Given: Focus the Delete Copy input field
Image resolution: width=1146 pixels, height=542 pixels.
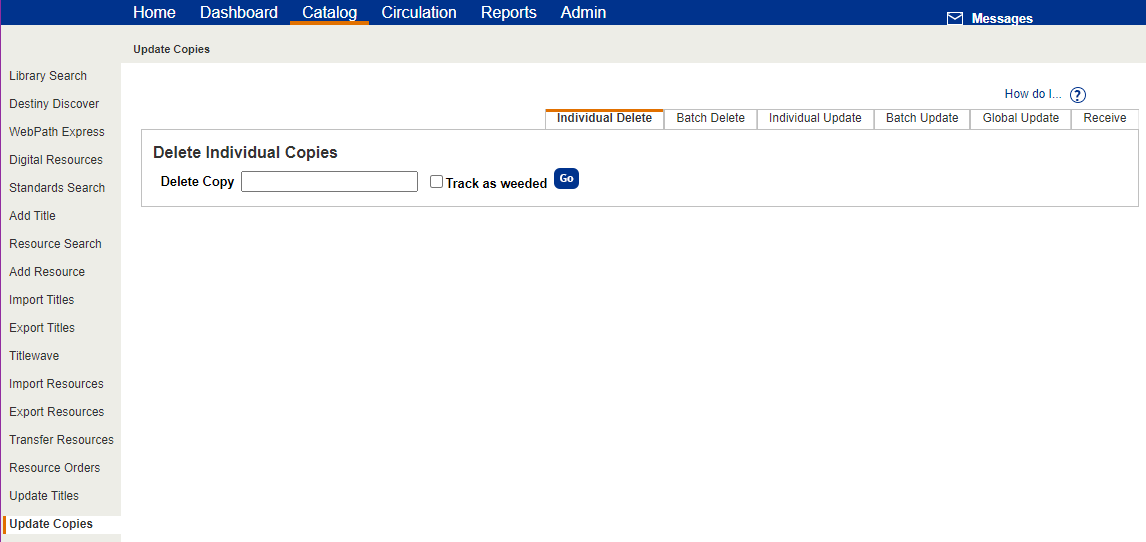Looking at the screenshot, I should (x=330, y=182).
